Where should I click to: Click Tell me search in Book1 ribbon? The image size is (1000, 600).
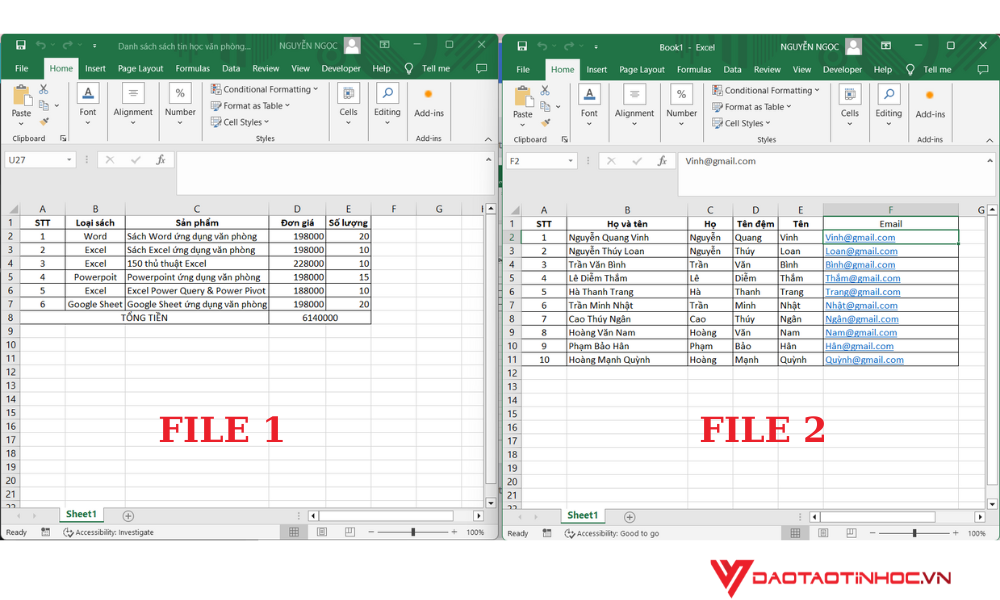930,70
